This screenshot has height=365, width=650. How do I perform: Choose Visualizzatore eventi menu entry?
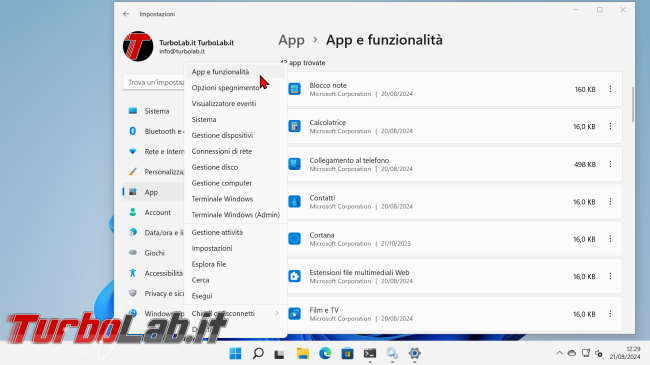(235, 103)
